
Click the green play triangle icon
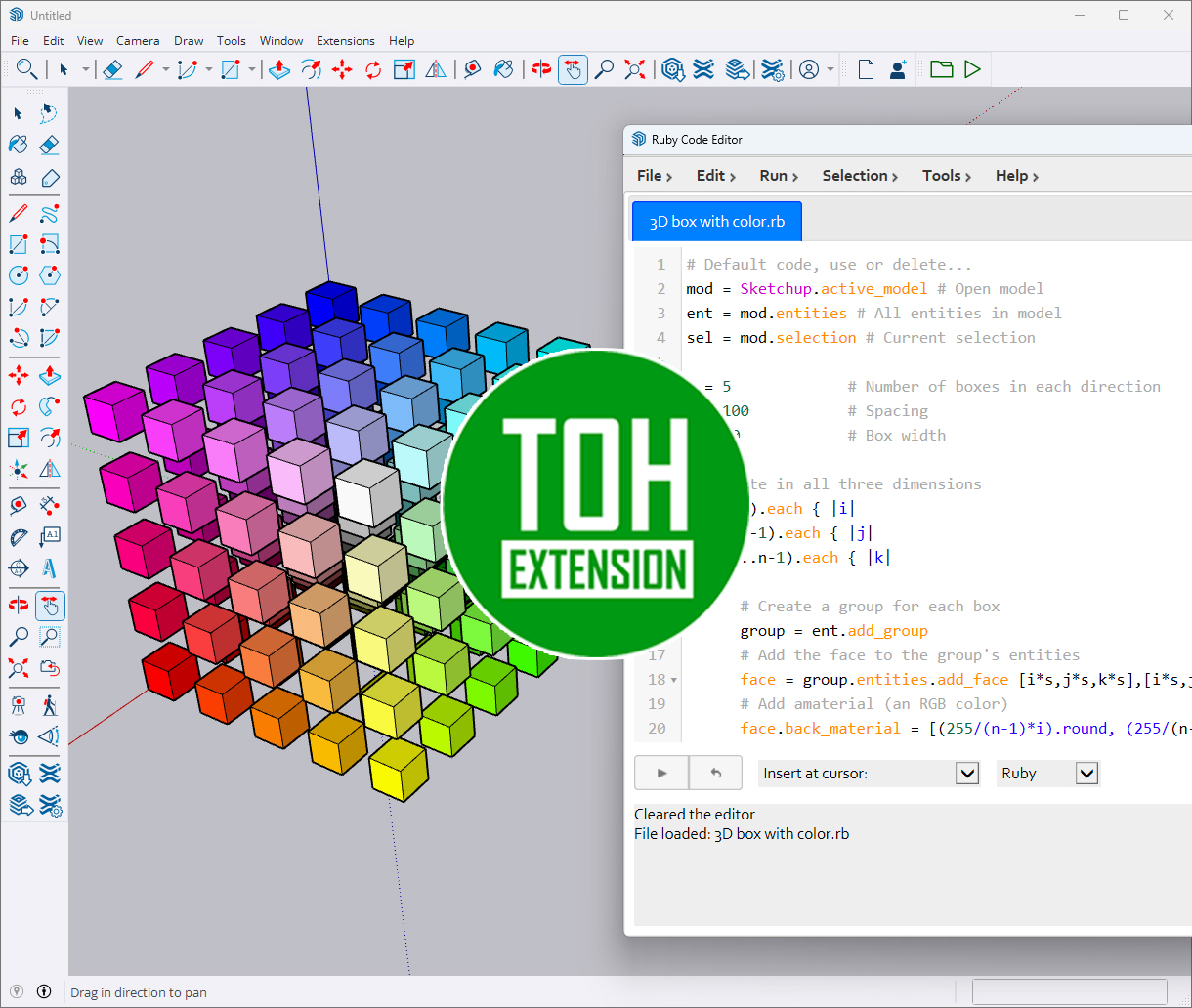tap(972, 69)
